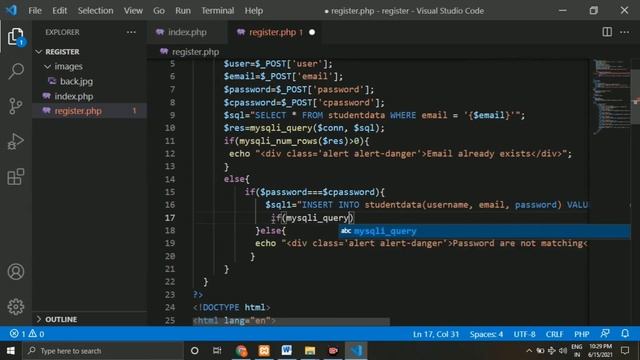Open back.jpg in the explorer

pyautogui.click(x=76, y=81)
